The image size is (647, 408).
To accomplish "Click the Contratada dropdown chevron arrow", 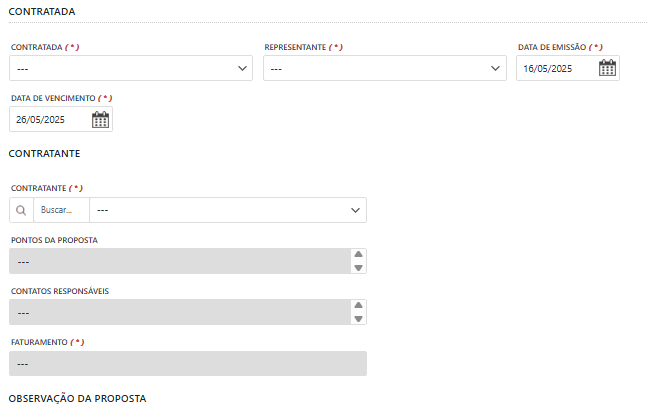I will click(x=242, y=68).
